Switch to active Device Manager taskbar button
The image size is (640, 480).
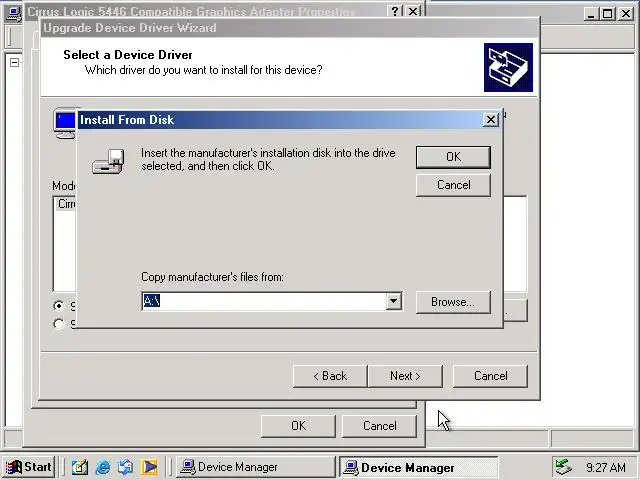(419, 467)
